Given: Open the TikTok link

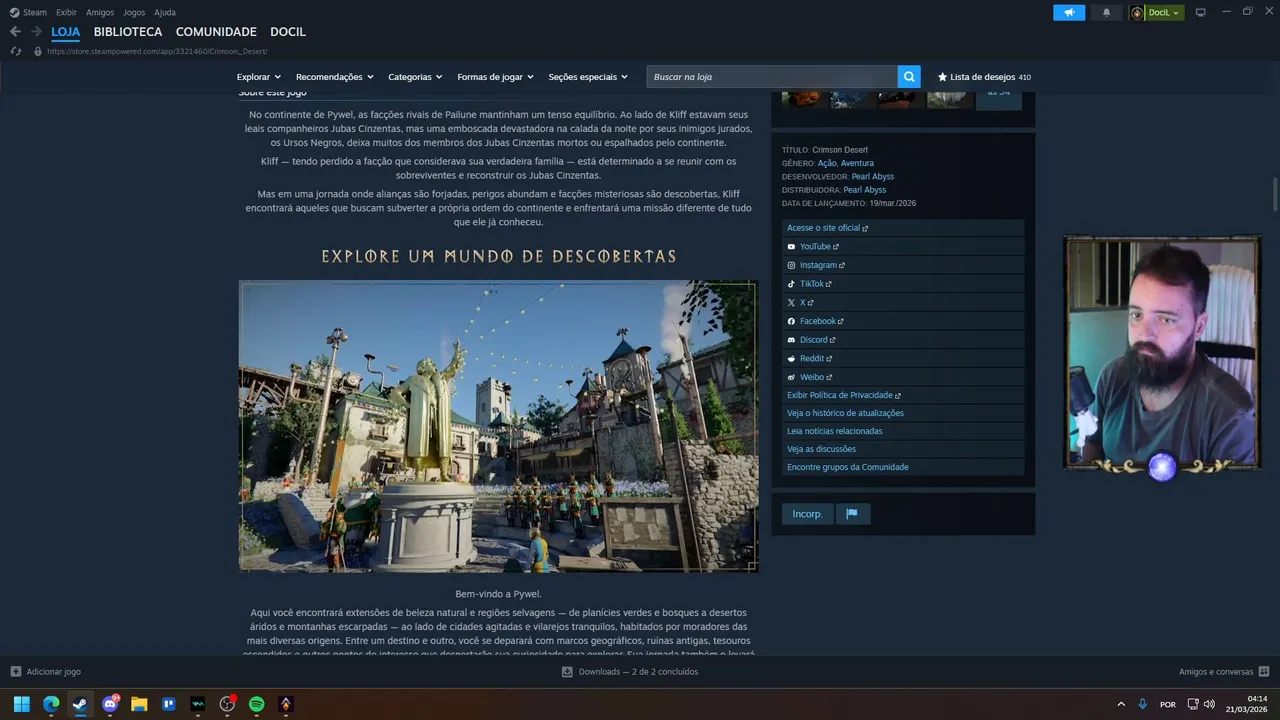Looking at the screenshot, I should click(x=903, y=284).
